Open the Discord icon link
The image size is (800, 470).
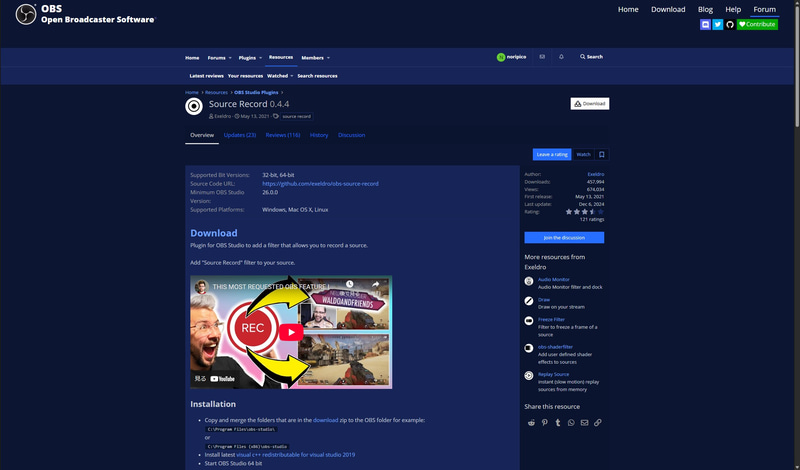tap(705, 24)
